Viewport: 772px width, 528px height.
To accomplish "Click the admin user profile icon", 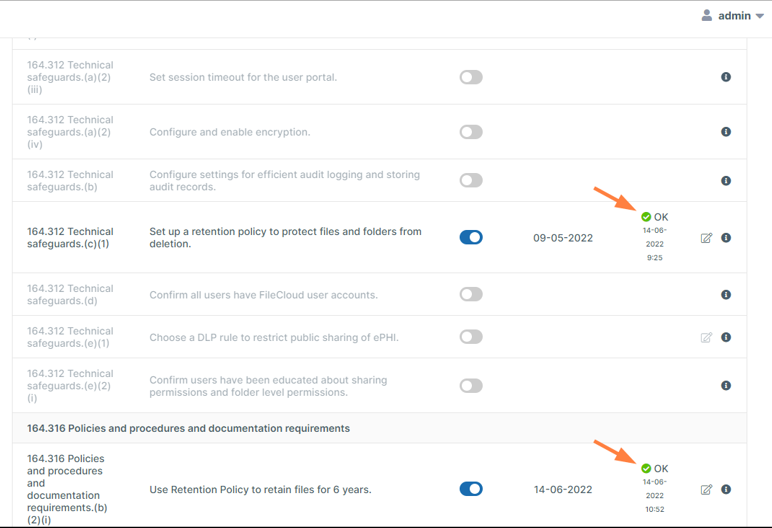I will click(x=707, y=16).
